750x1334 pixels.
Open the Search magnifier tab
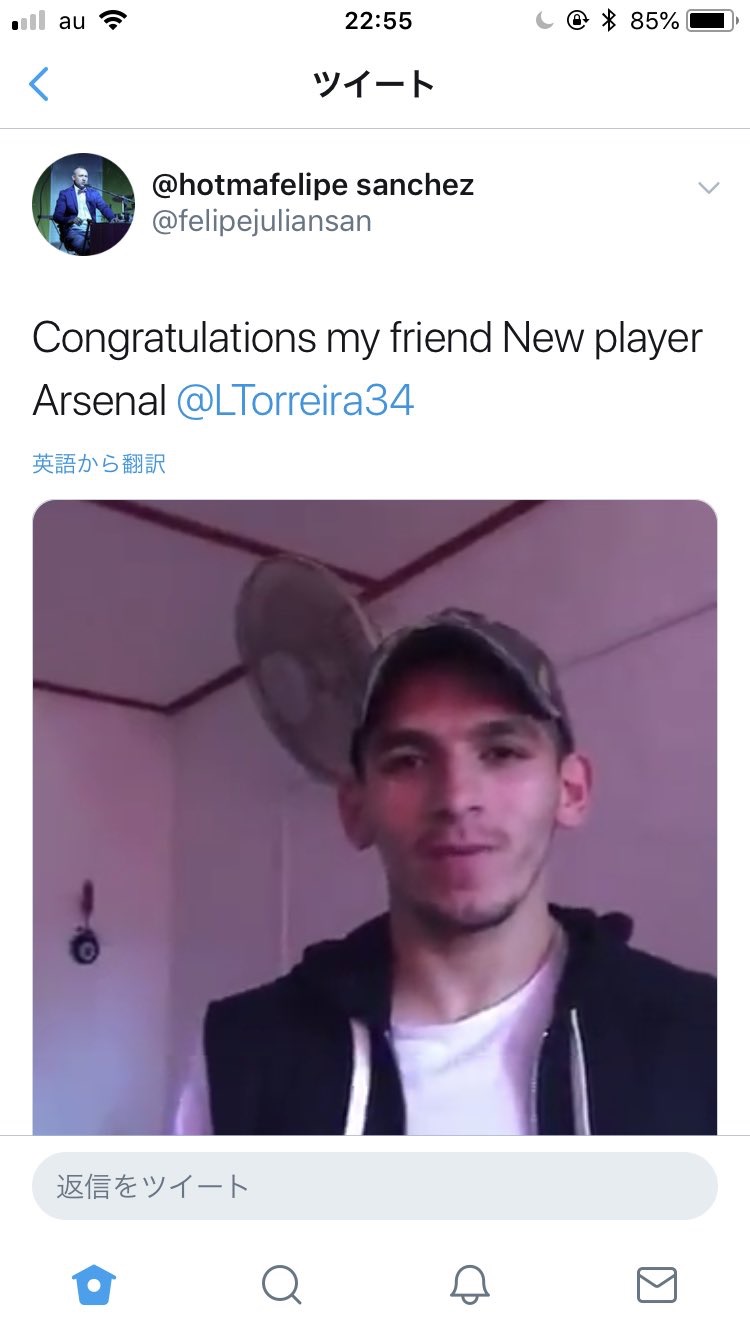click(281, 1284)
